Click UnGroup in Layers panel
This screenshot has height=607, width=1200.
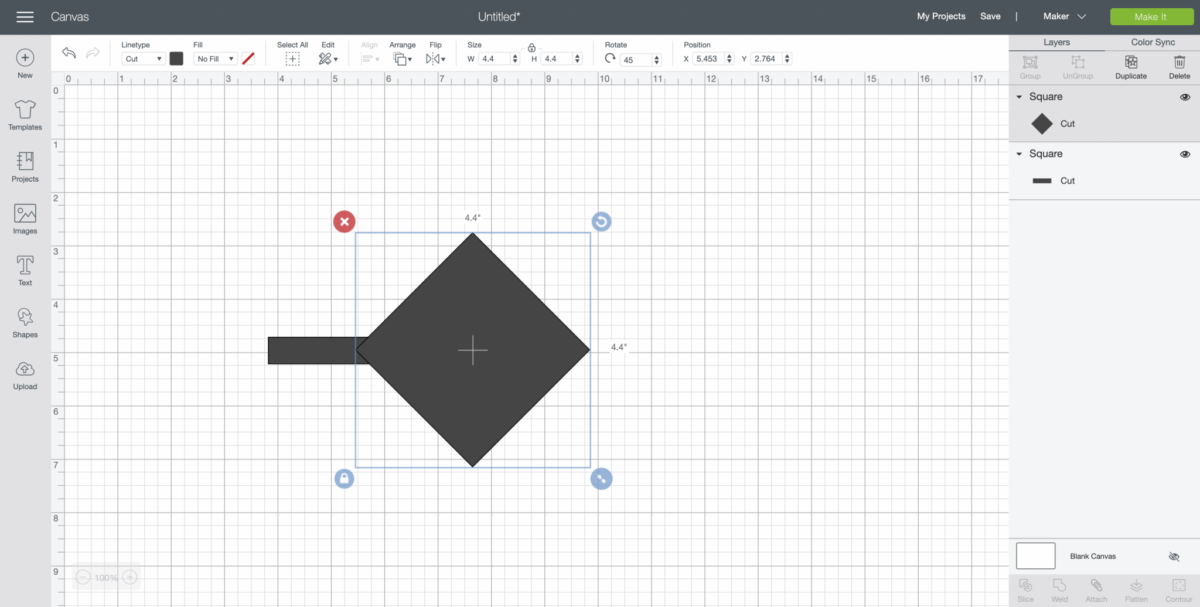point(1077,66)
